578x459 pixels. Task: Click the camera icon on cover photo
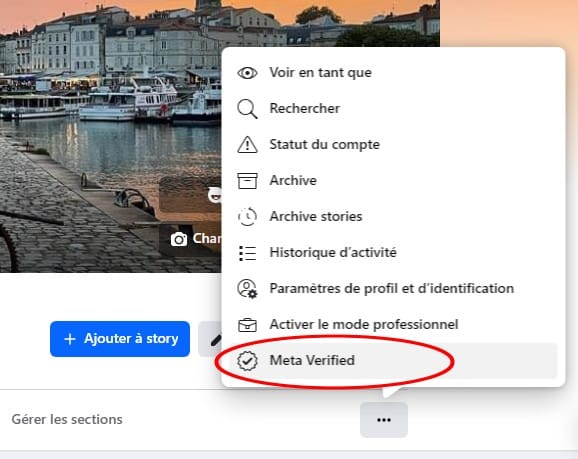(179, 239)
